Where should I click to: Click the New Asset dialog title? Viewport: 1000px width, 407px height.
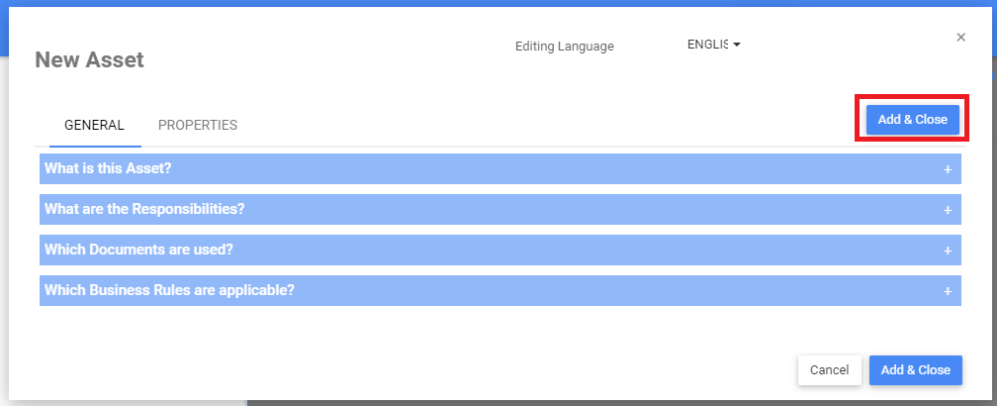(90, 60)
